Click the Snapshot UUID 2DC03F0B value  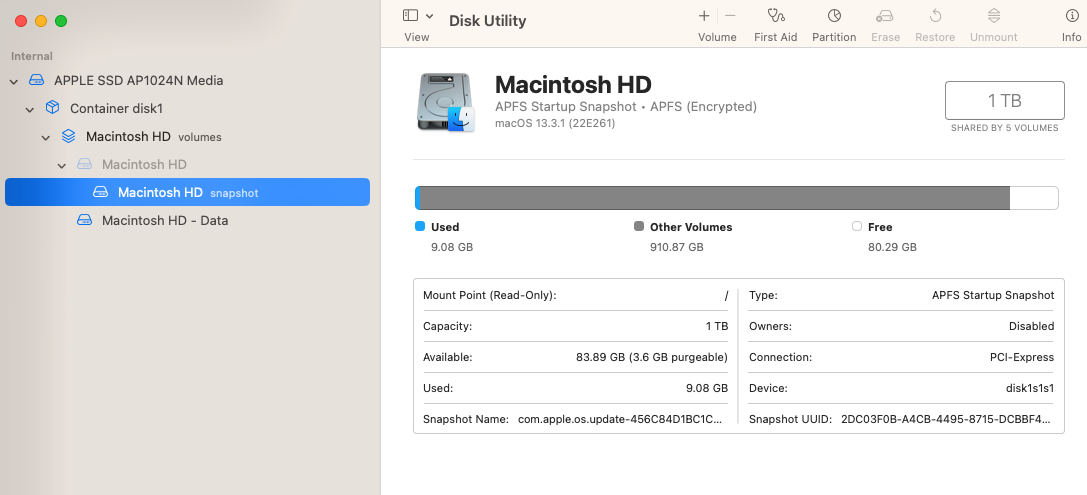[x=946, y=419]
